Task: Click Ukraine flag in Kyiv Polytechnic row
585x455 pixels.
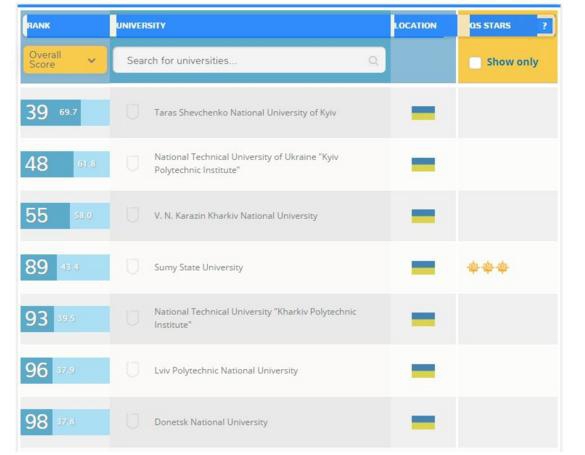Action: (x=423, y=164)
